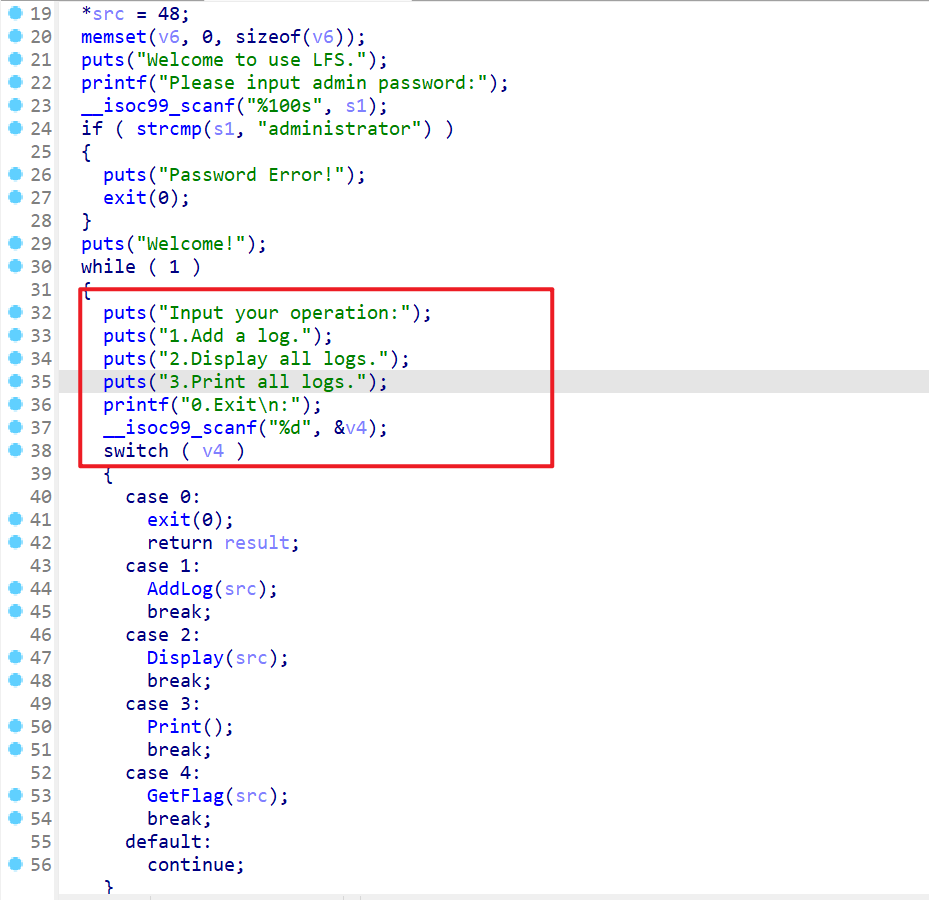Select the Print function name
The image size is (929, 900).
tap(174, 727)
